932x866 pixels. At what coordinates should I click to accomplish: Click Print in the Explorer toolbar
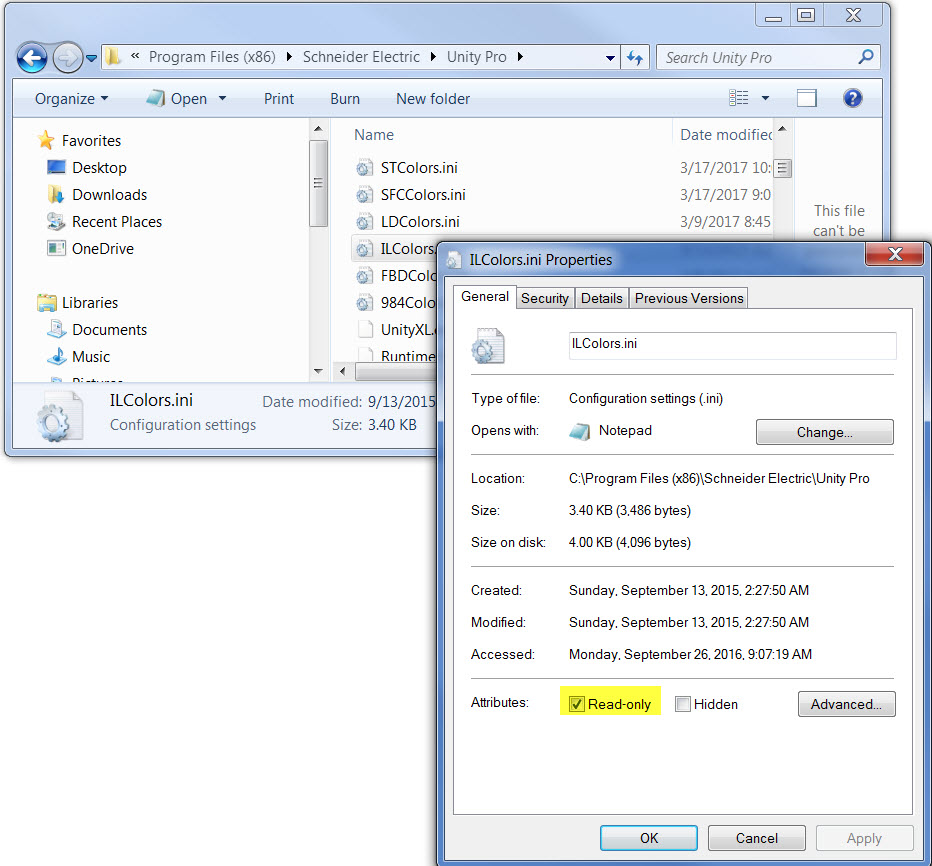(x=279, y=99)
